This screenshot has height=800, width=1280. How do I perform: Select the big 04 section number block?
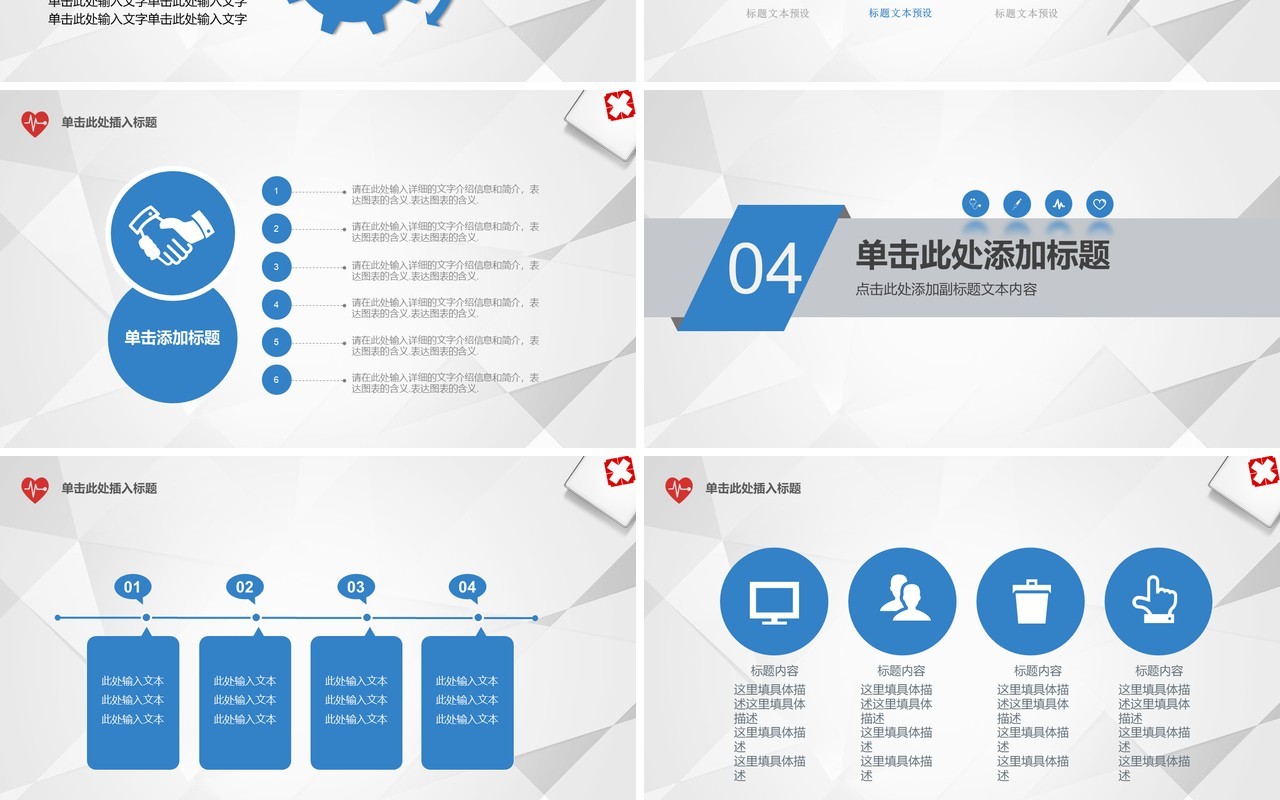tap(765, 267)
